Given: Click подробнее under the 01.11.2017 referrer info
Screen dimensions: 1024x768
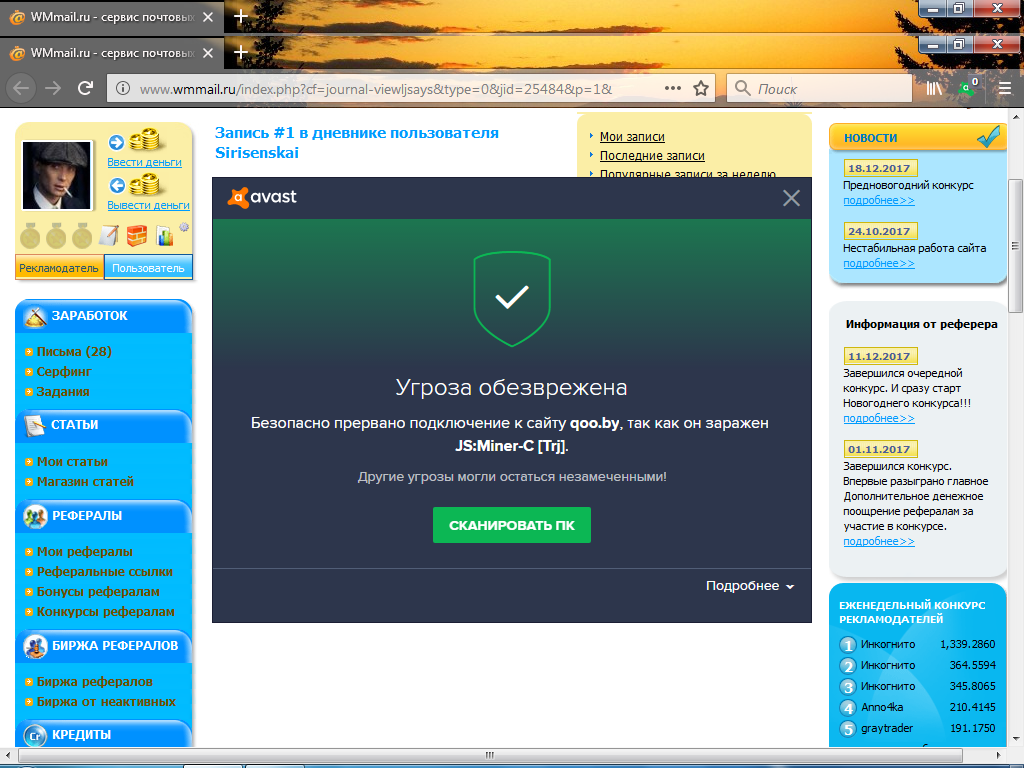Looking at the screenshot, I should [x=878, y=541].
